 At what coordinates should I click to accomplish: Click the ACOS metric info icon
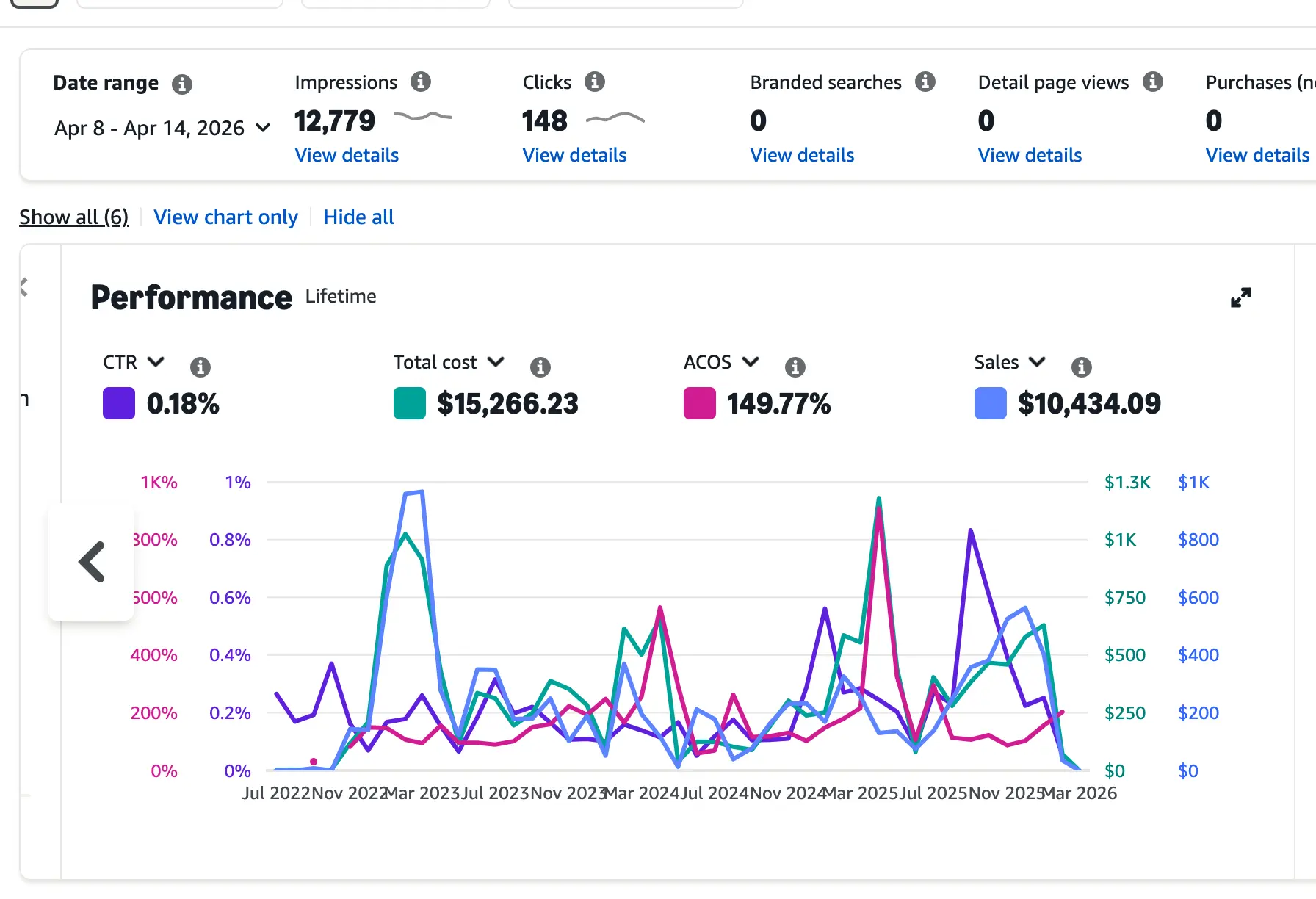[795, 367]
